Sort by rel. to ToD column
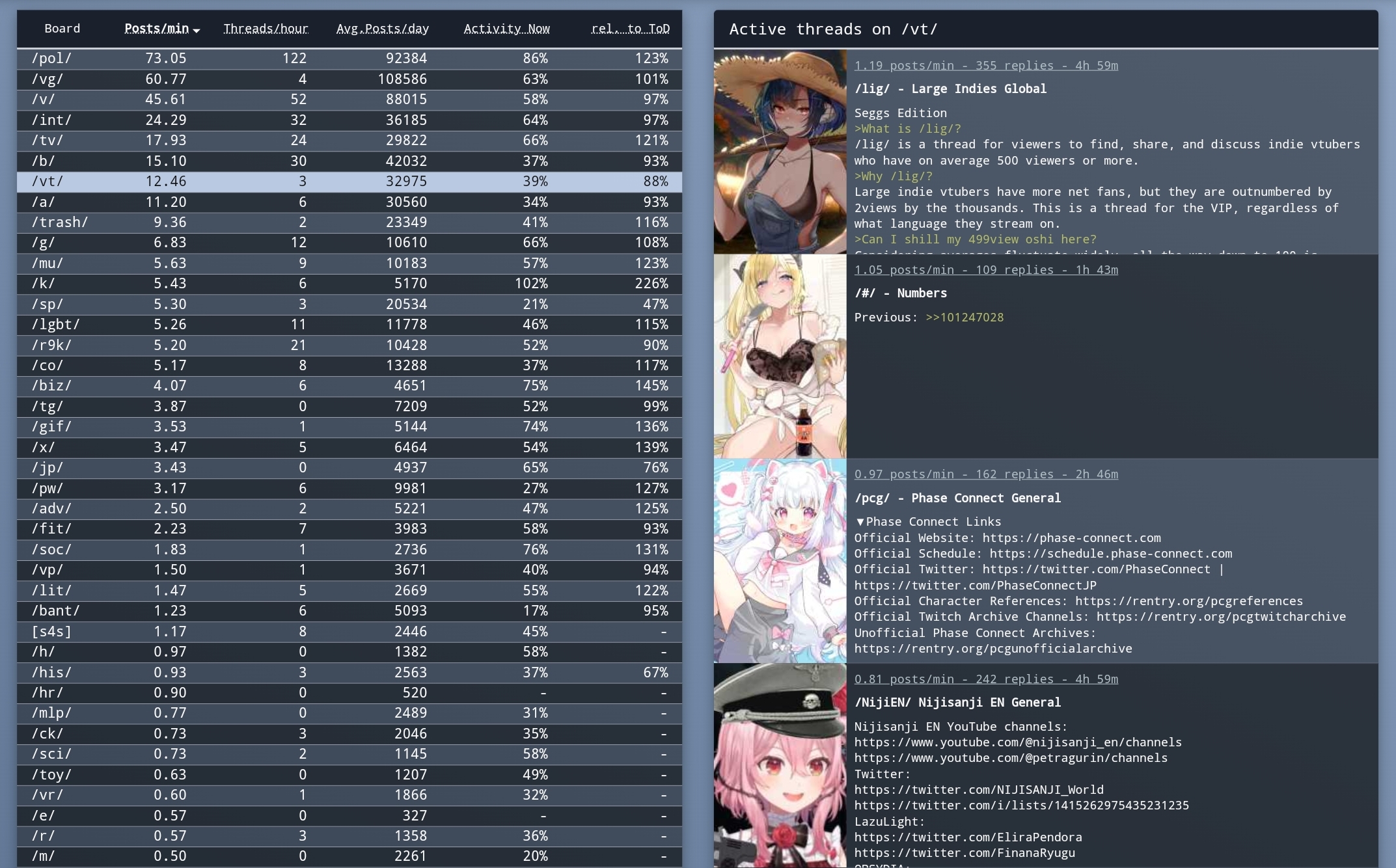Screen dimensions: 1396x868 tap(630, 29)
